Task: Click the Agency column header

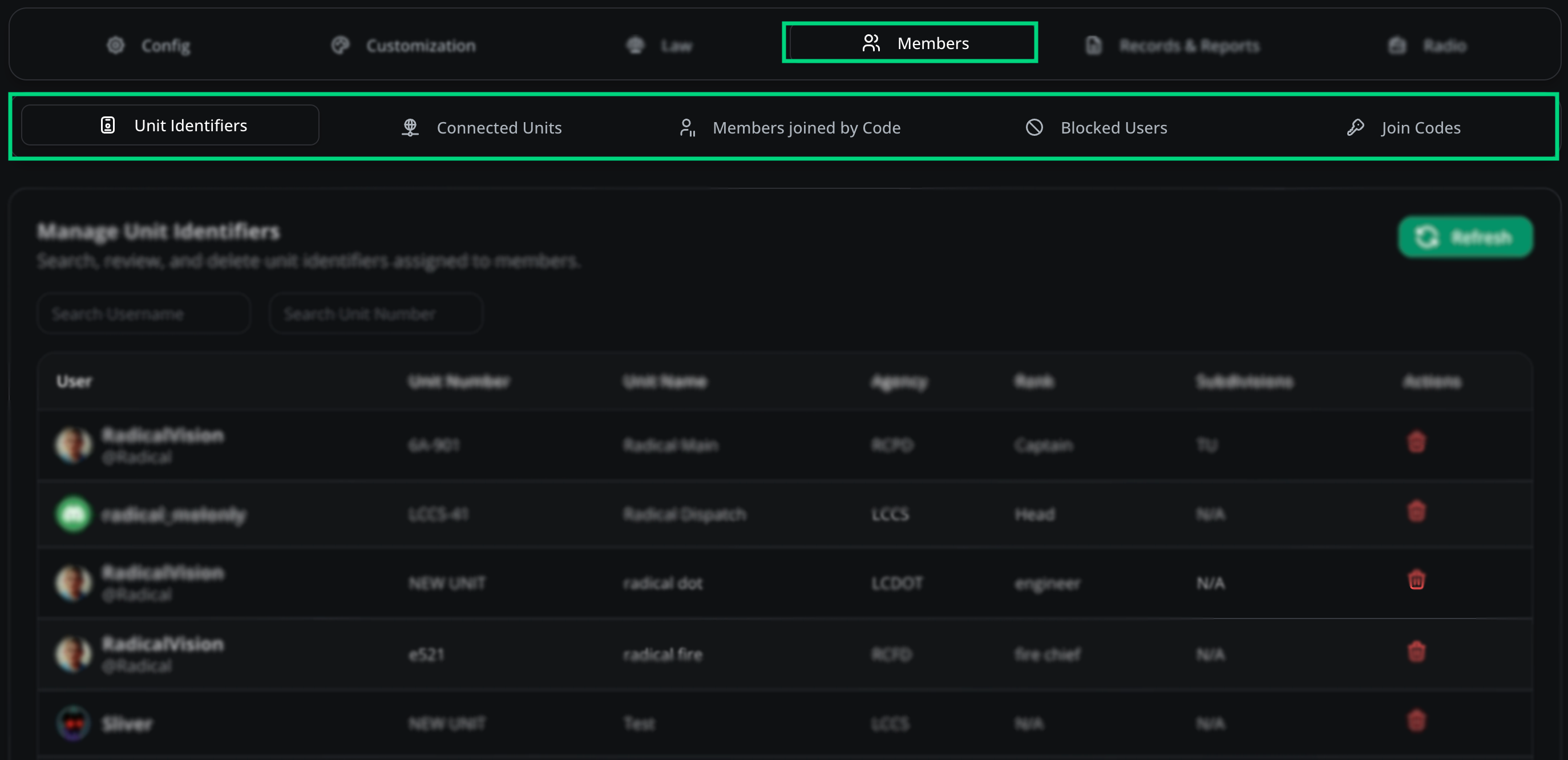Action: point(900,382)
